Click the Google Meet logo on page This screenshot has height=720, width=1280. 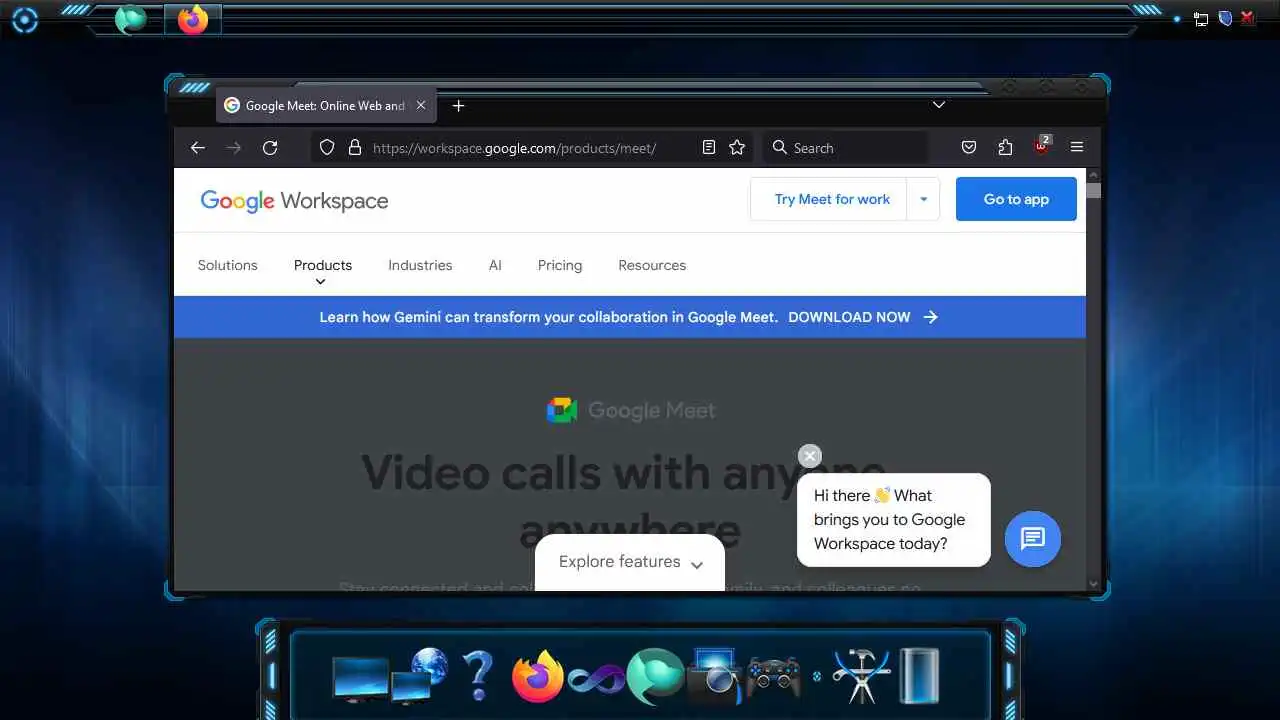pyautogui.click(x=631, y=410)
